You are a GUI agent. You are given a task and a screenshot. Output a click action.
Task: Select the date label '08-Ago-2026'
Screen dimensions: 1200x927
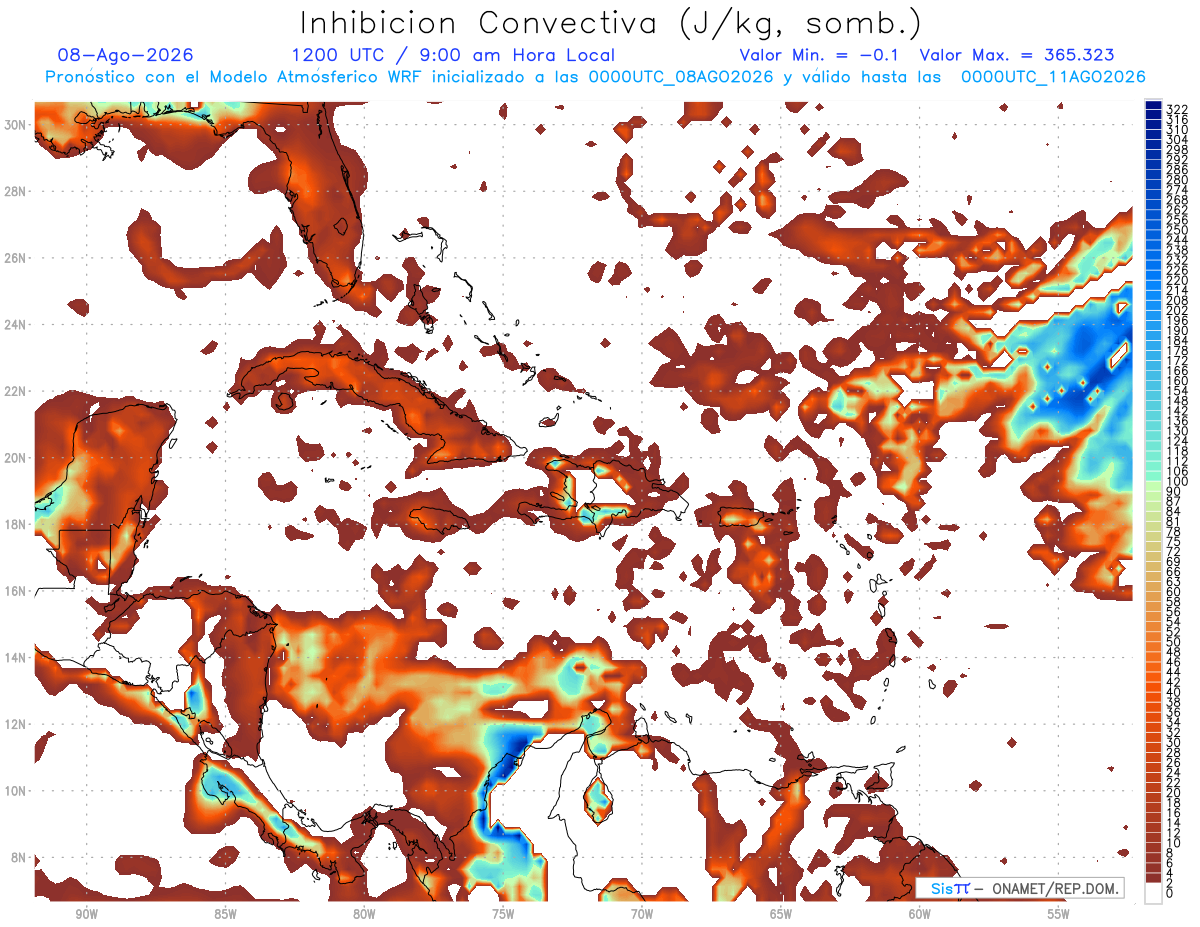pos(126,55)
